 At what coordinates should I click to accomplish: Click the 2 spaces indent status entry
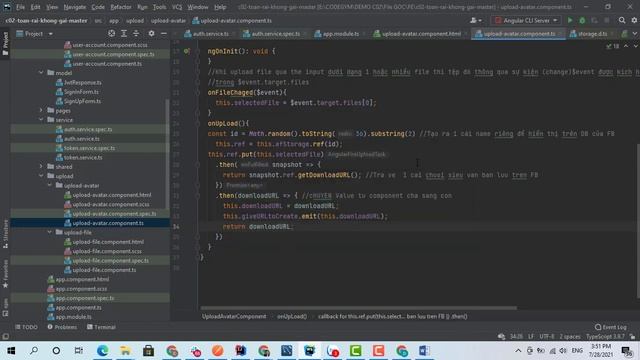click(x=570, y=337)
